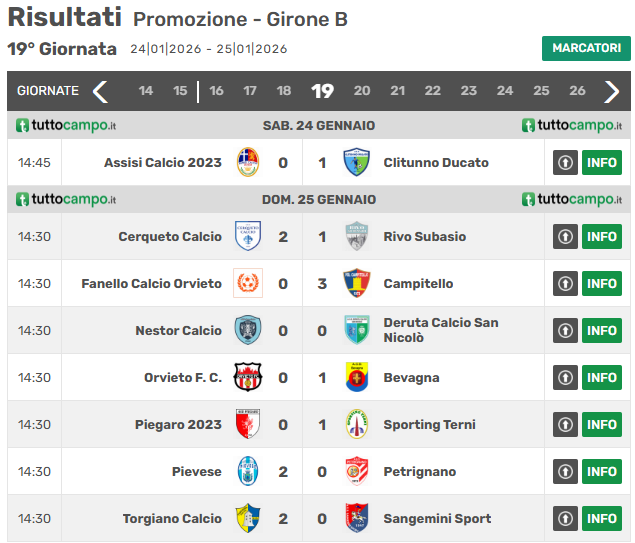Click the Assisi Calcio 2023 team crest
This screenshot has width=635, height=543.
247,162
